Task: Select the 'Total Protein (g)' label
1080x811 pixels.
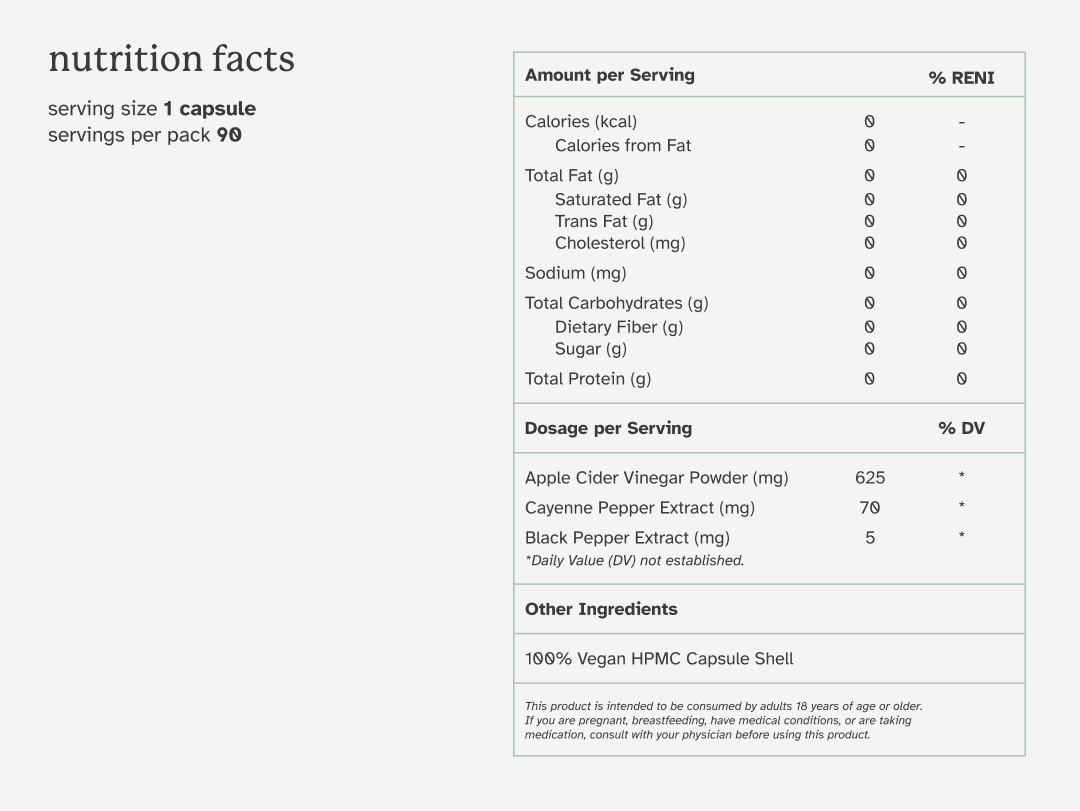Action: [x=588, y=379]
